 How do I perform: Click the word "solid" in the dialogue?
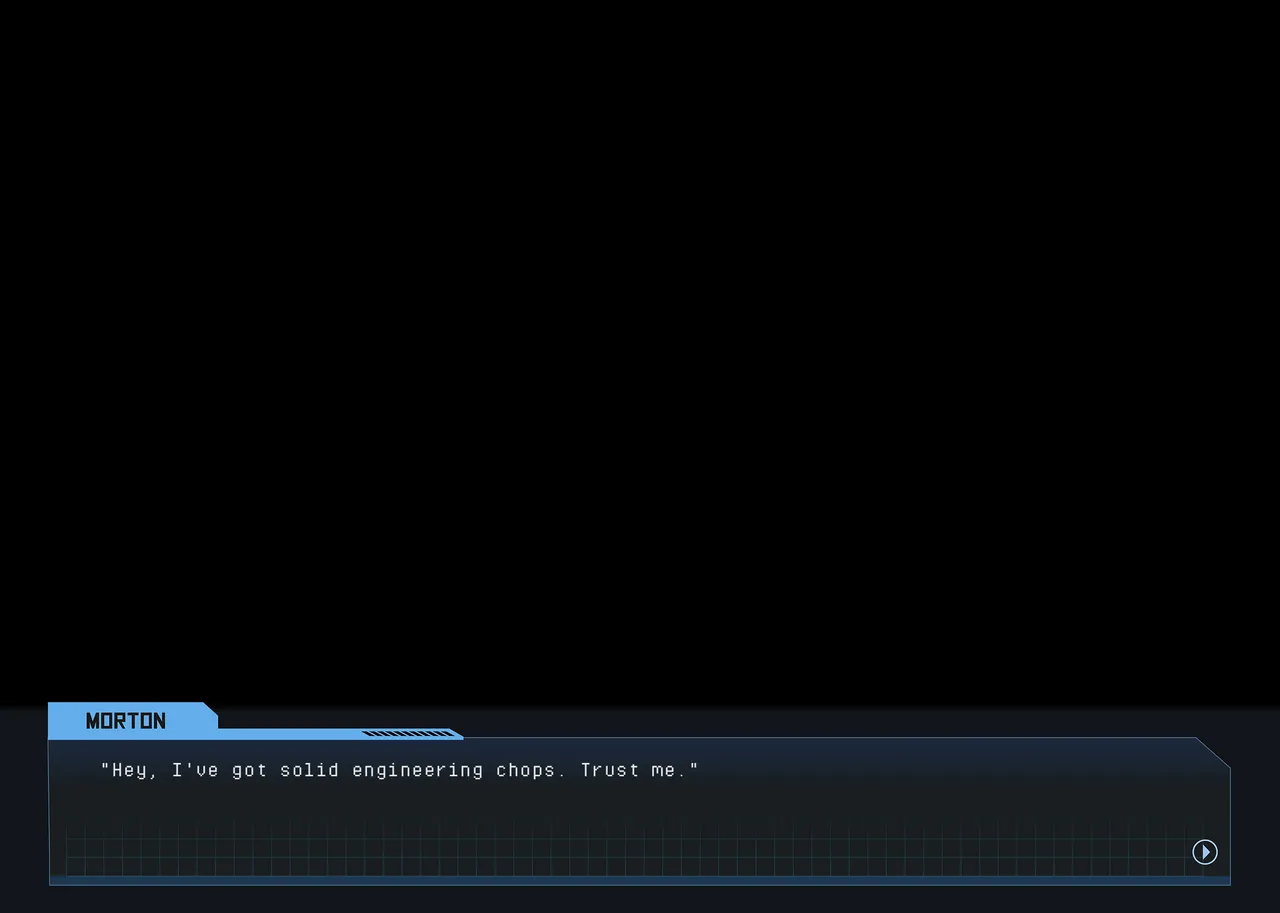310,770
